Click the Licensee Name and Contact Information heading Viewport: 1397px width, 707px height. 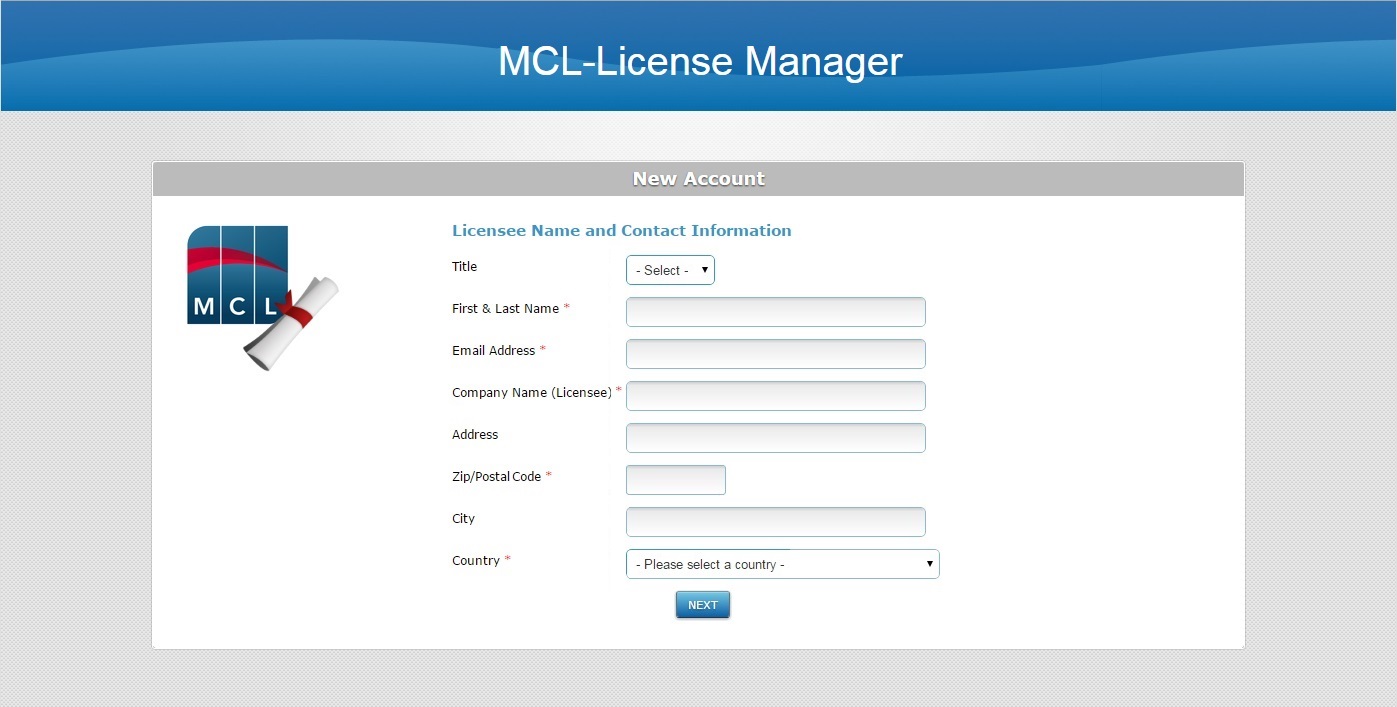tap(621, 231)
